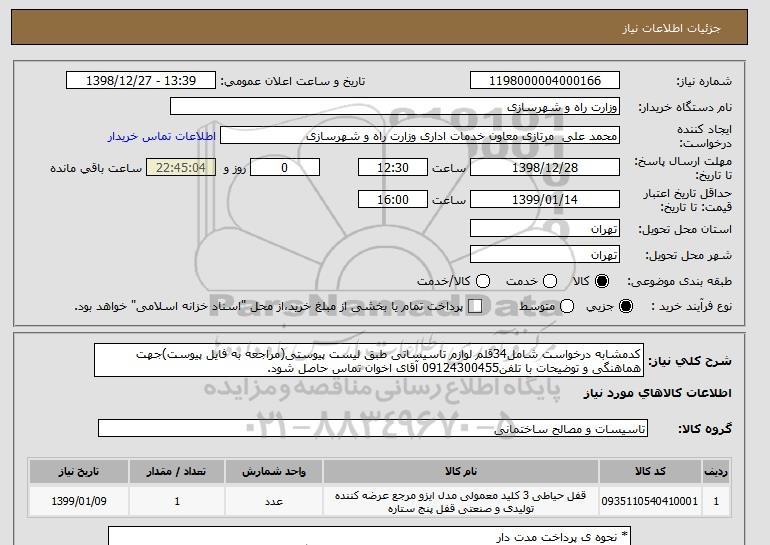The width and height of the screenshot is (770, 545).
Task: Click the buyer organization name field
Action: pos(395,107)
